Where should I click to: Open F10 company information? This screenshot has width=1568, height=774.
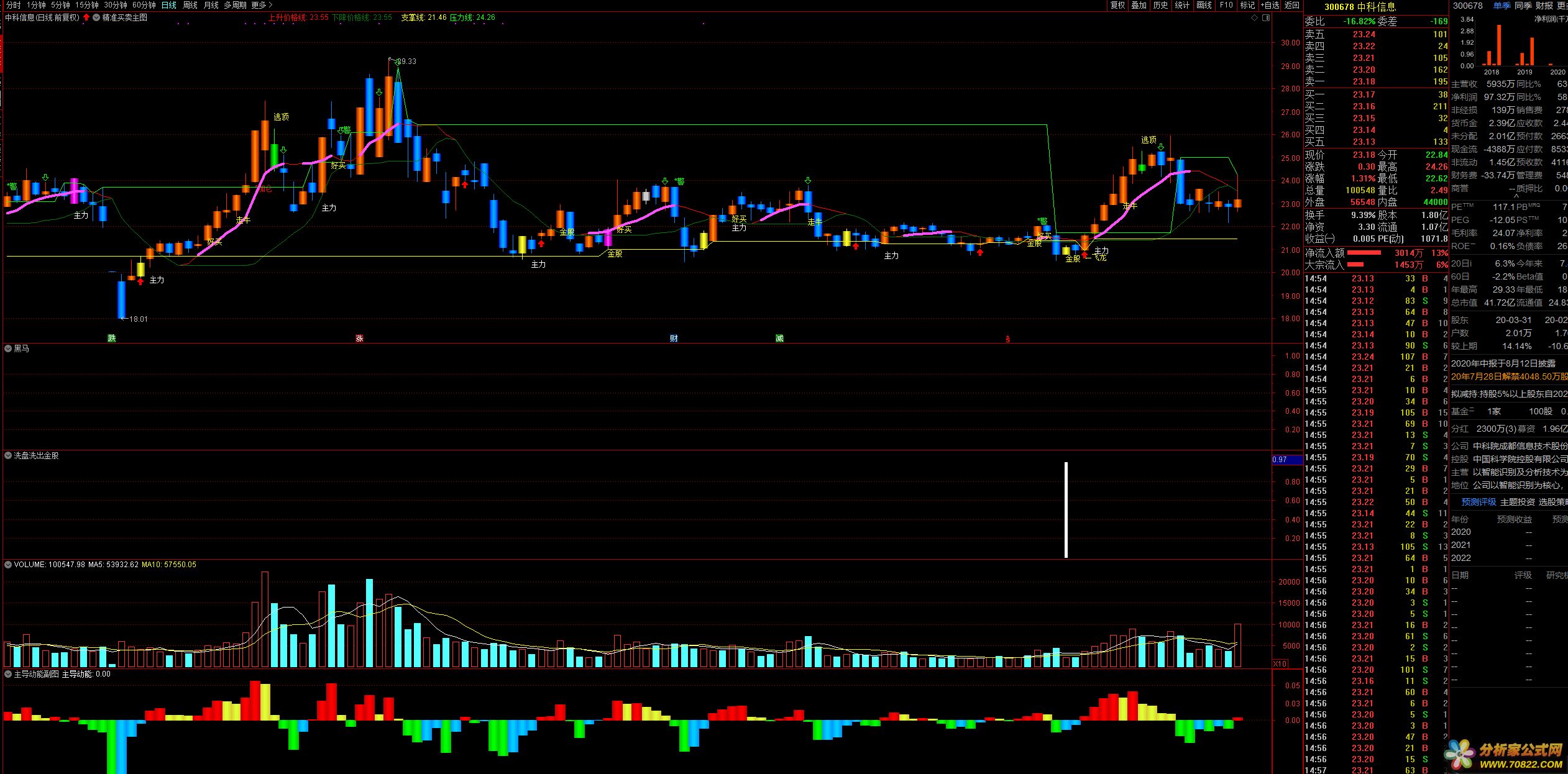(x=1226, y=5)
